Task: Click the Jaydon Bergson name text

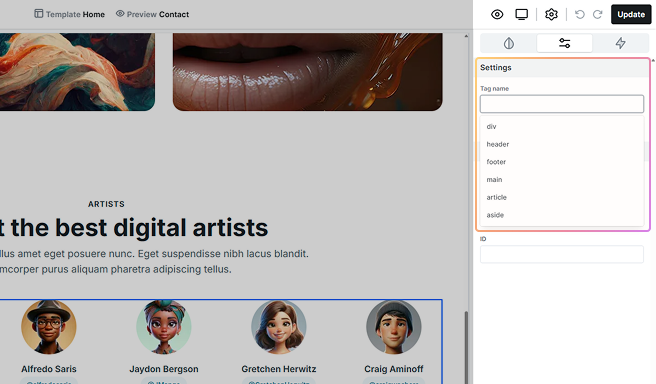Action: (x=164, y=369)
